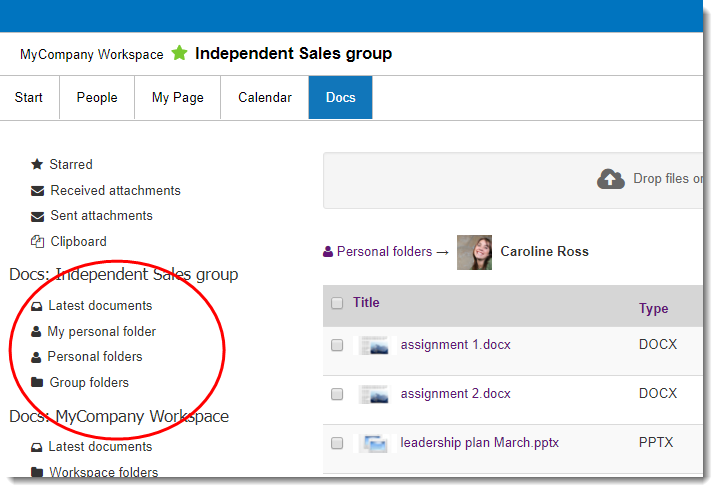Select the leadership plan March.pptx checkbox
Viewport: 718px width, 492px height.
point(337,443)
